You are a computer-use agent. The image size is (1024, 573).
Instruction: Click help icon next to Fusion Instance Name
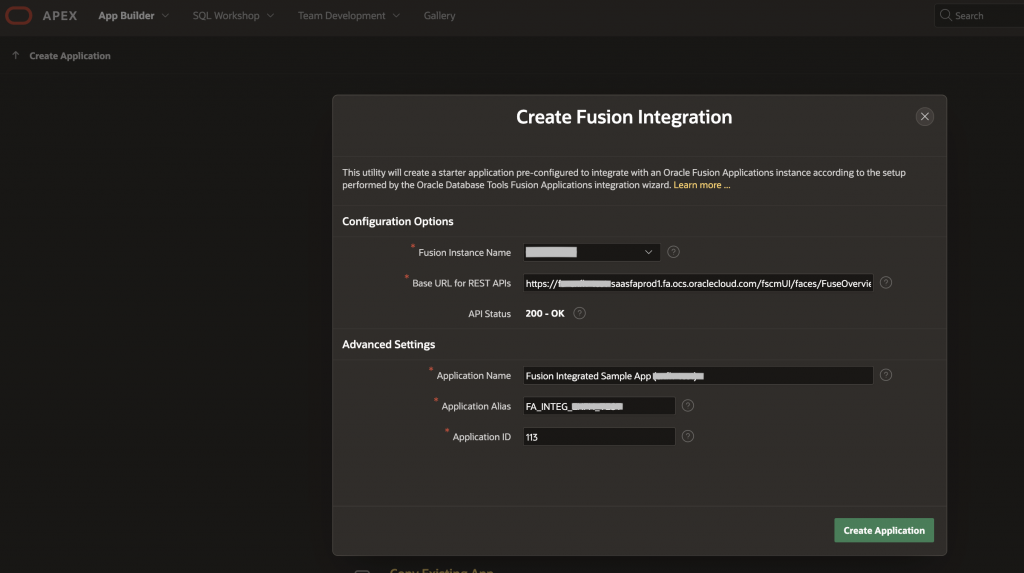point(673,252)
